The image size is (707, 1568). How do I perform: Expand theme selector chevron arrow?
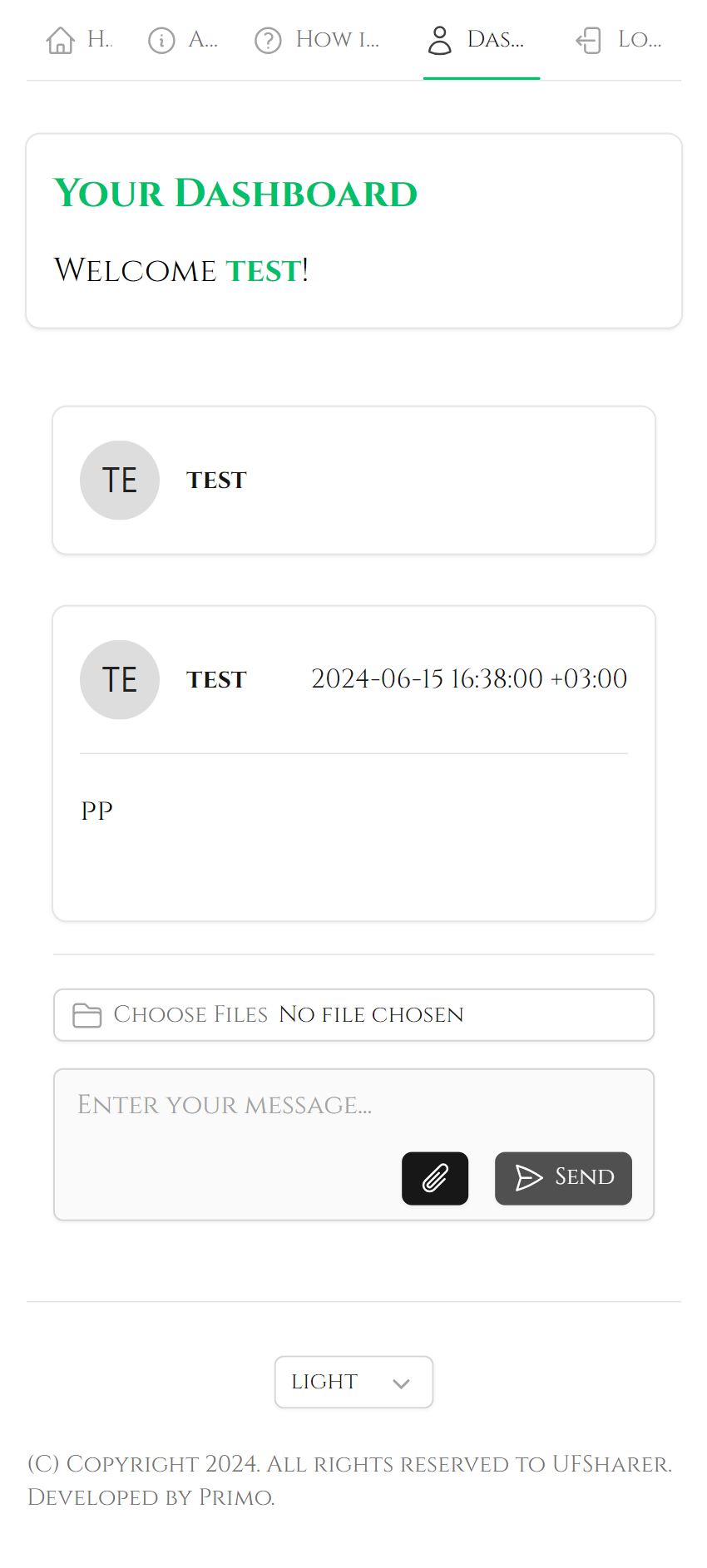click(401, 1383)
